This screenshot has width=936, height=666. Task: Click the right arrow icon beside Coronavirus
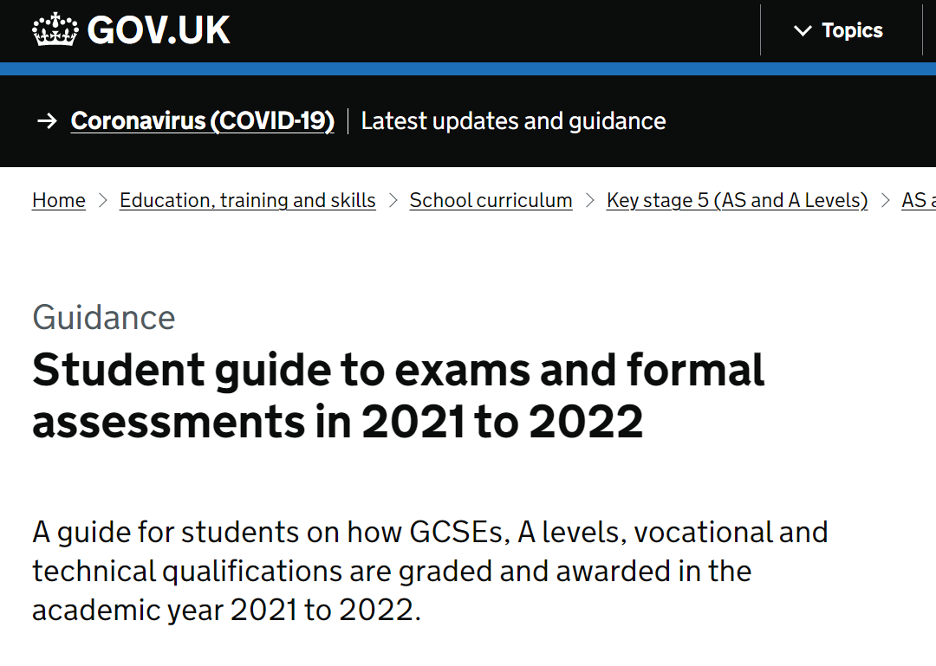point(47,121)
